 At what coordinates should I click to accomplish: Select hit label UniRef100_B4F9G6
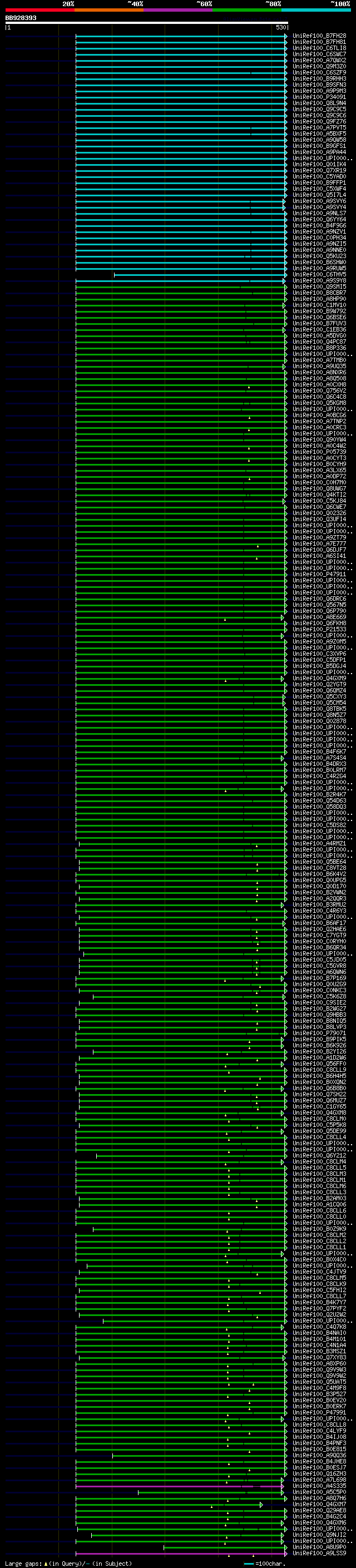pos(319,226)
